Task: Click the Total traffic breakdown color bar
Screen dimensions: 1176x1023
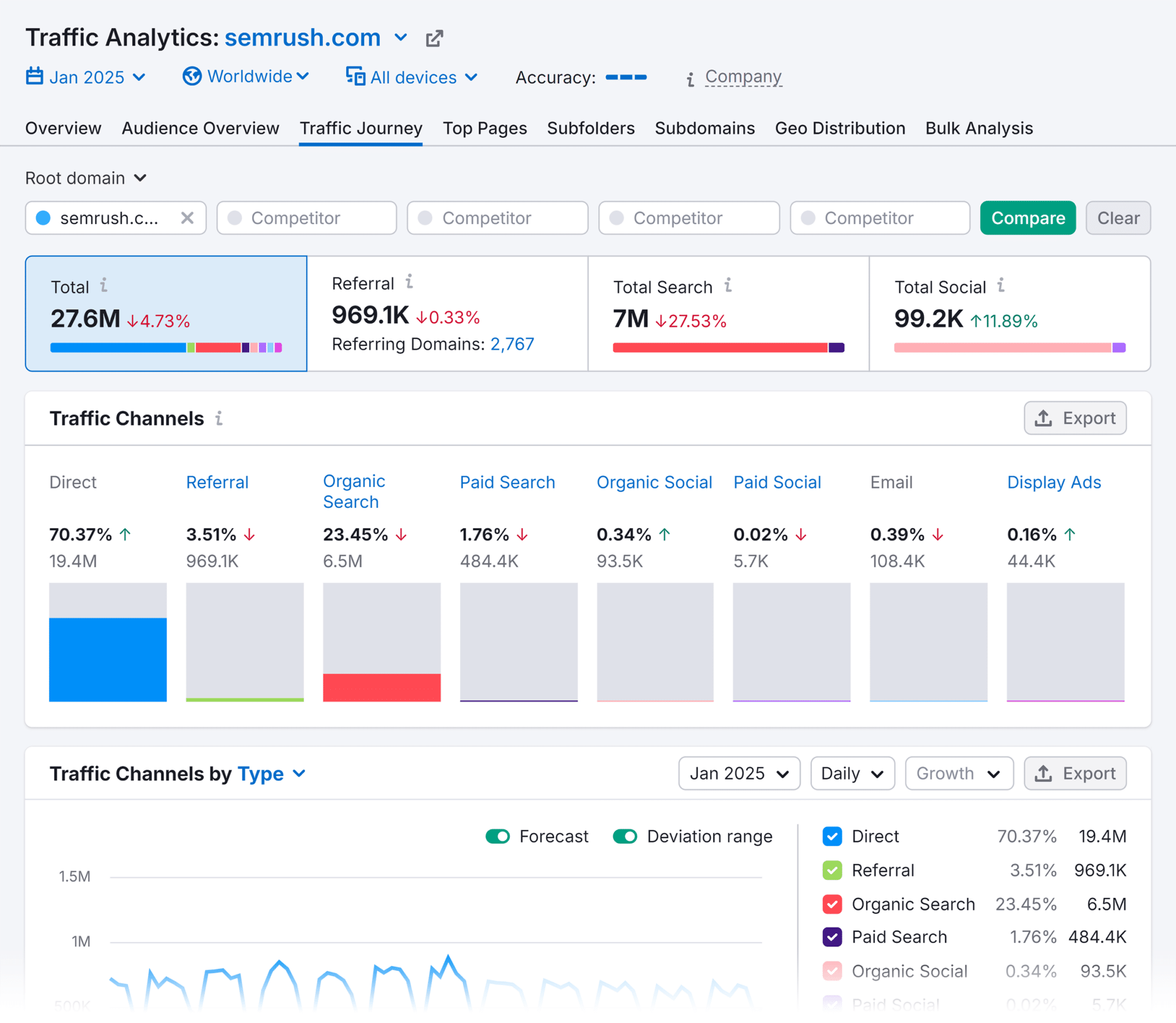Action: [166, 348]
